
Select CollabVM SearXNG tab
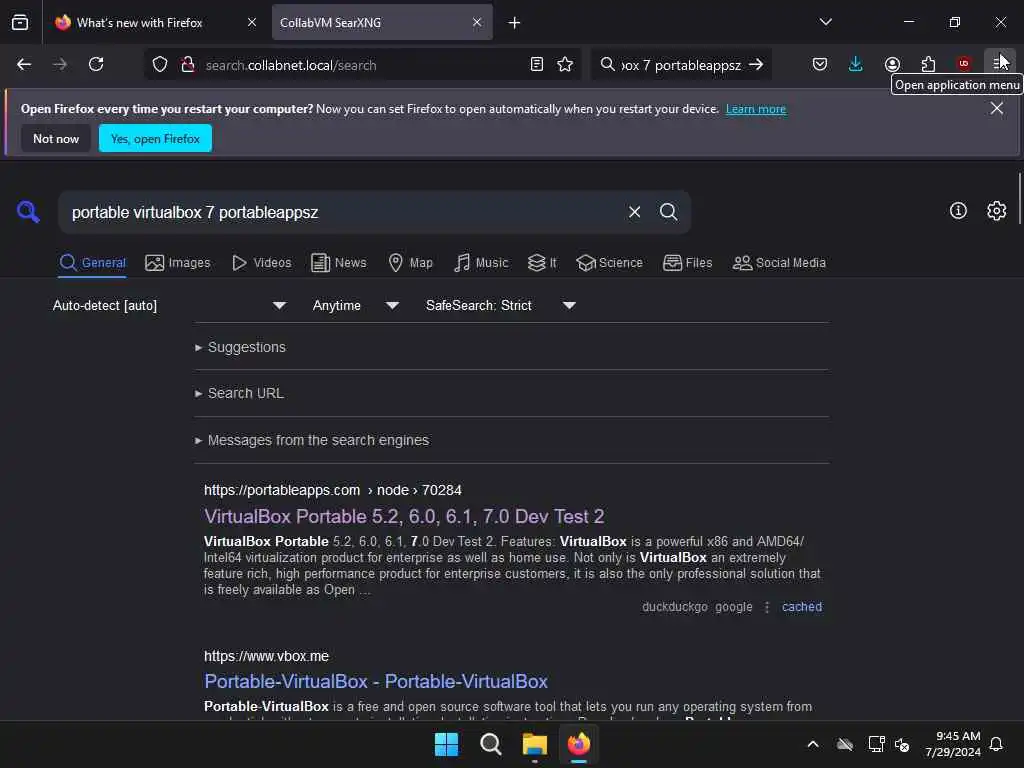[x=382, y=22]
